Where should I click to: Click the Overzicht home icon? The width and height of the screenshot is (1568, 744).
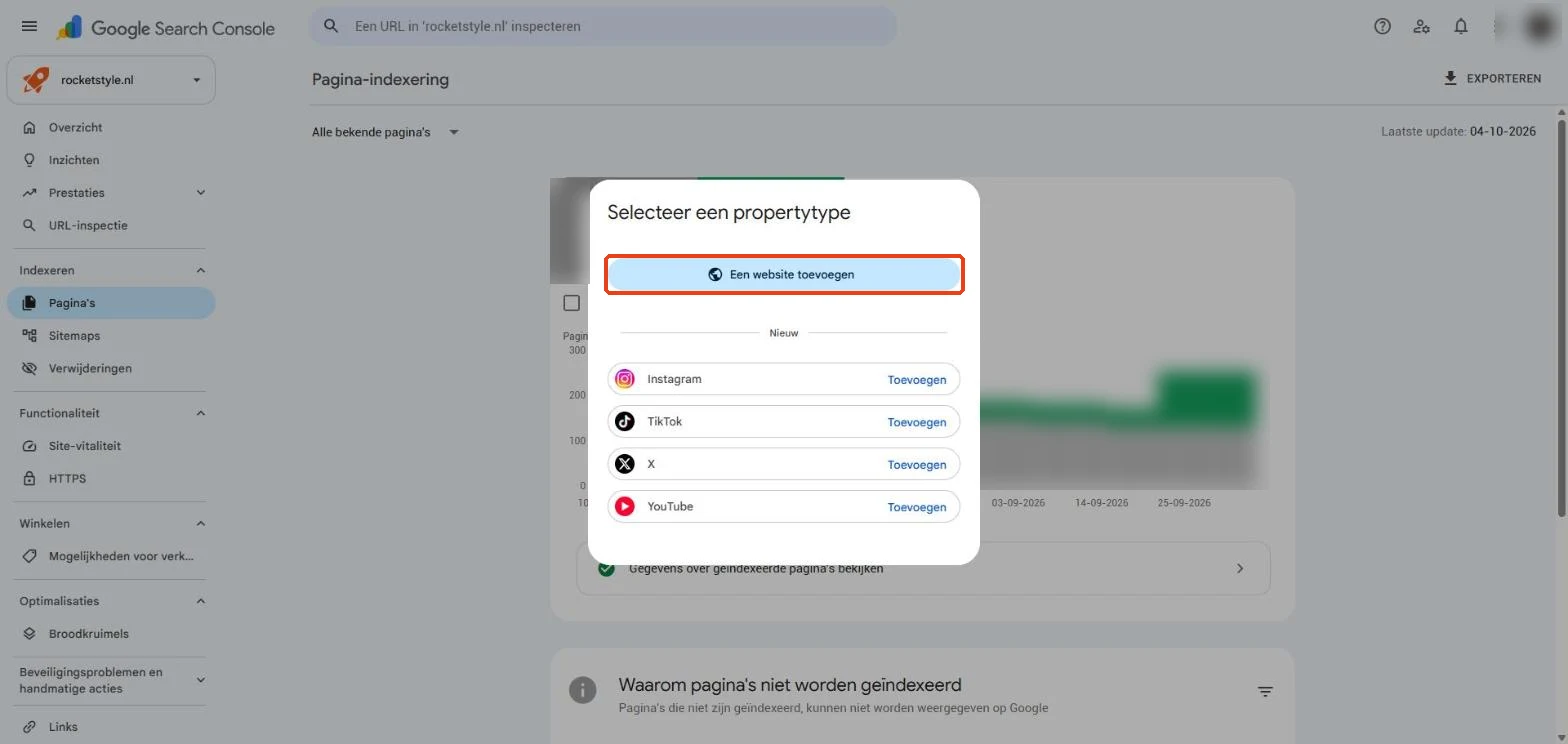(x=29, y=128)
